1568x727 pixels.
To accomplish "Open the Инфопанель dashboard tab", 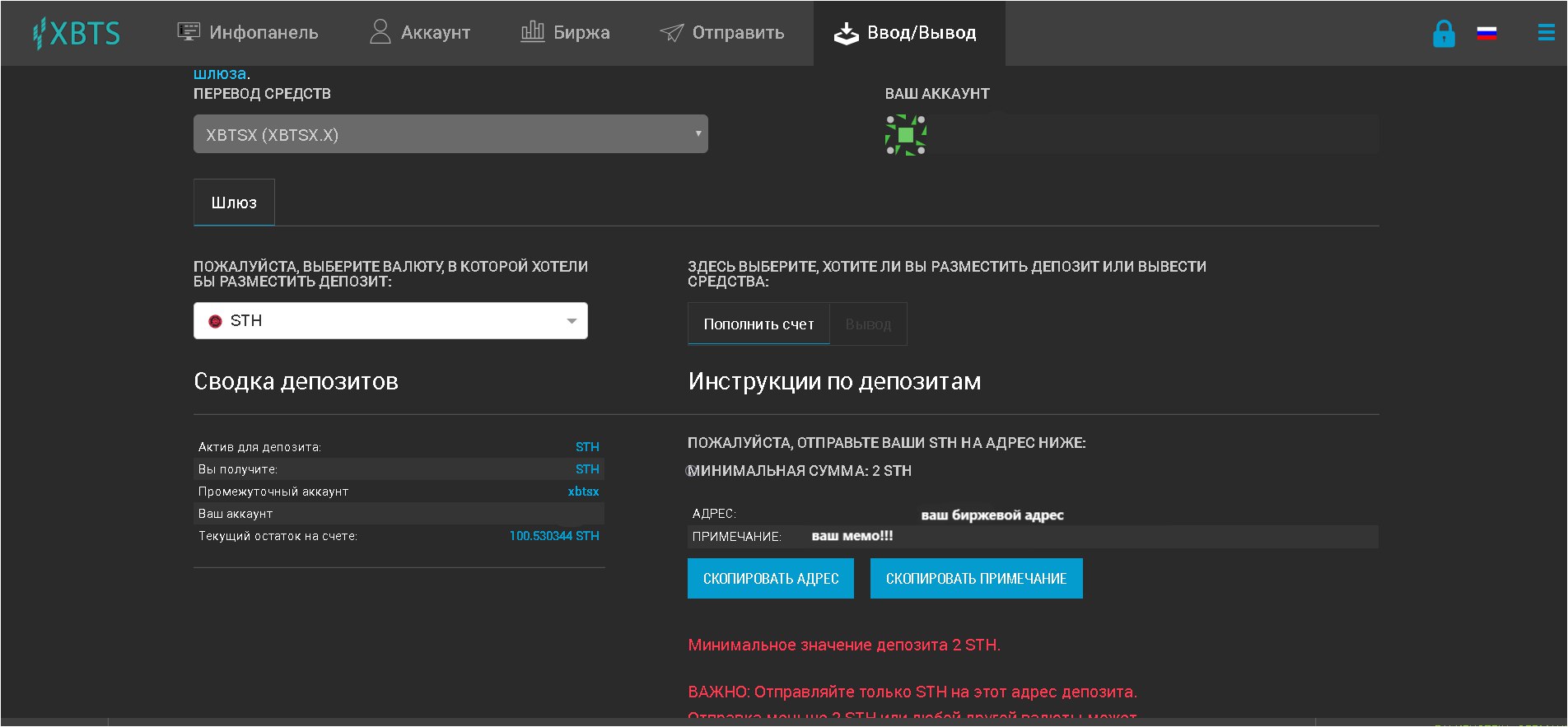I will click(248, 33).
